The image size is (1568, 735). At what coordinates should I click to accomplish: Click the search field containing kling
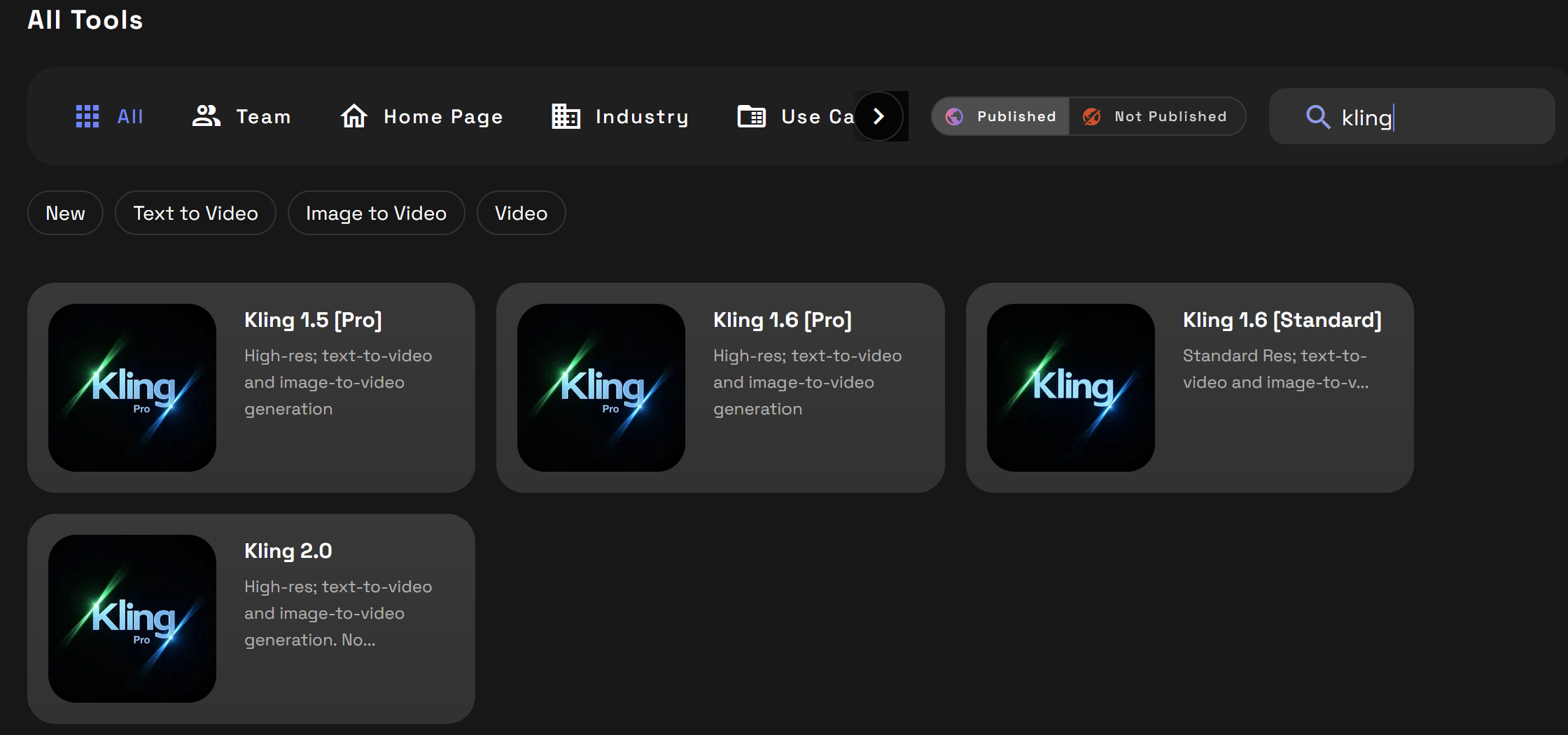[1412, 117]
